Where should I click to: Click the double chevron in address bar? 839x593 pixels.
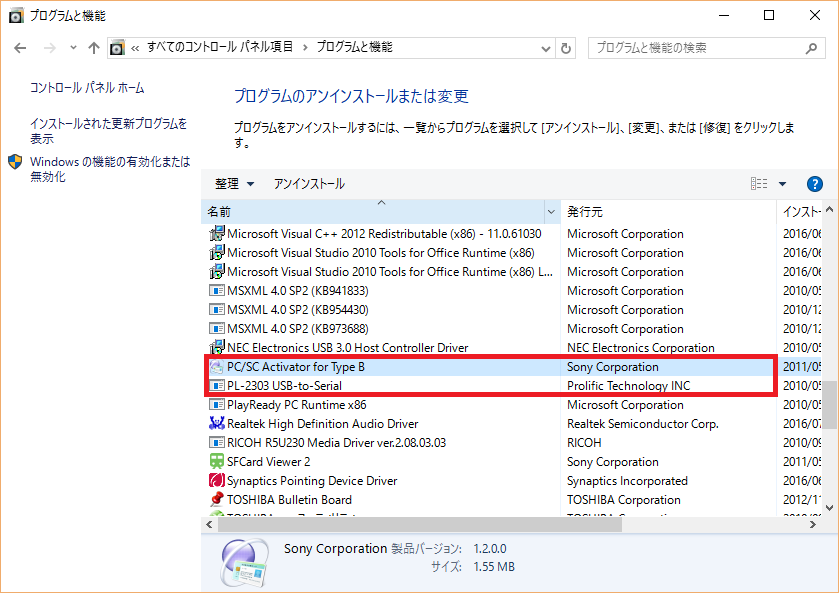click(x=135, y=48)
